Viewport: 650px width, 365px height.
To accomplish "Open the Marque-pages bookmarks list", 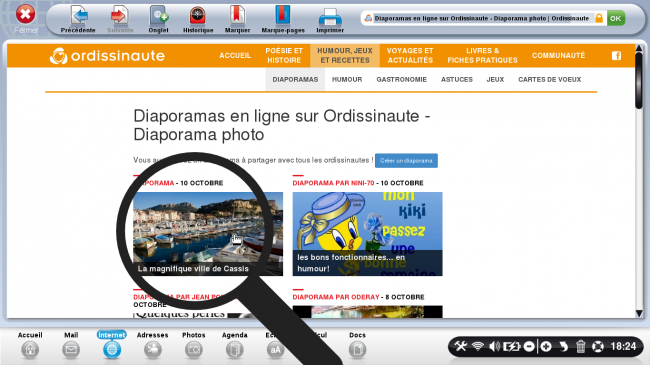I will pyautogui.click(x=283, y=19).
